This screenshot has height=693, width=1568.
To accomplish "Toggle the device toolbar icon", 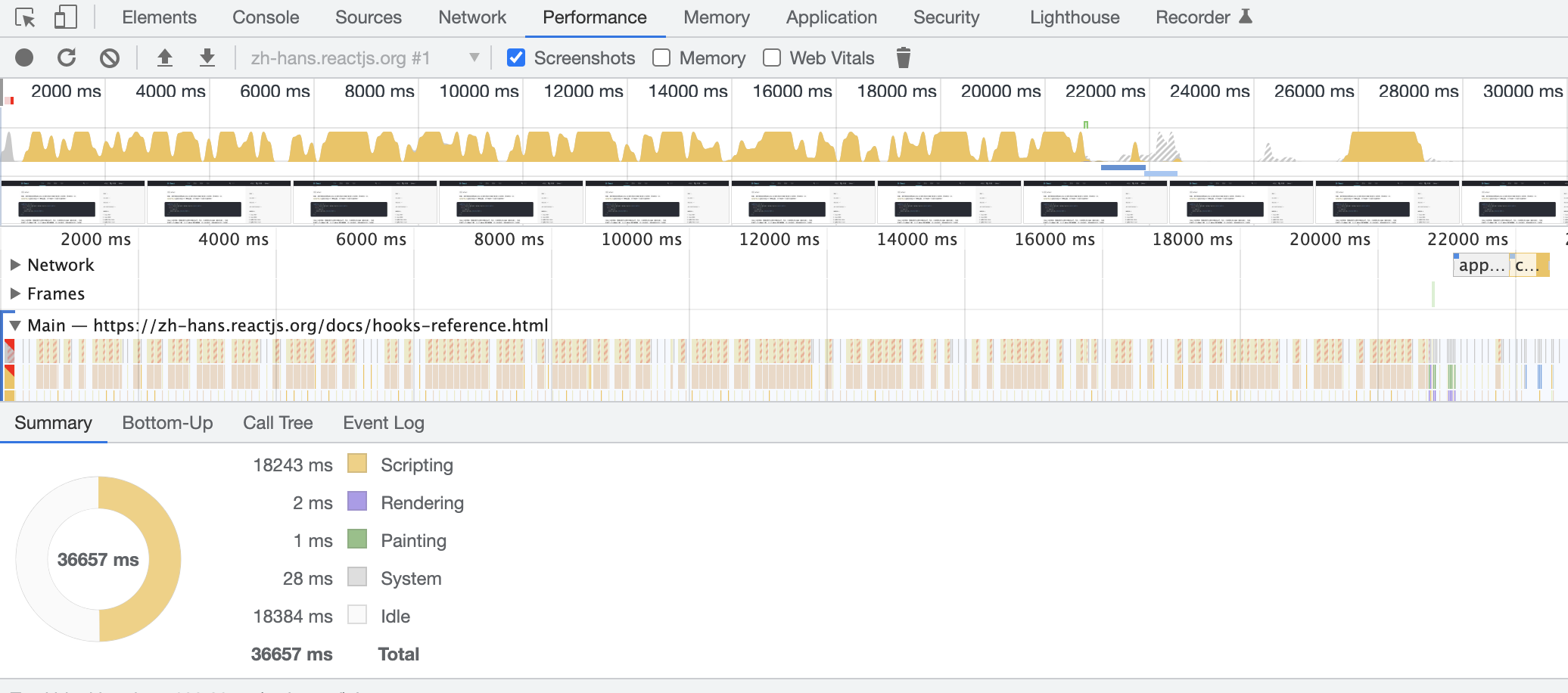I will [66, 17].
